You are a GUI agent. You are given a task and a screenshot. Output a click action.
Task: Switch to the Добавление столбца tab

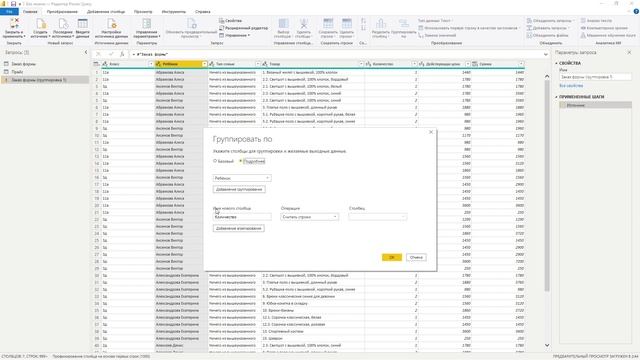pos(106,12)
